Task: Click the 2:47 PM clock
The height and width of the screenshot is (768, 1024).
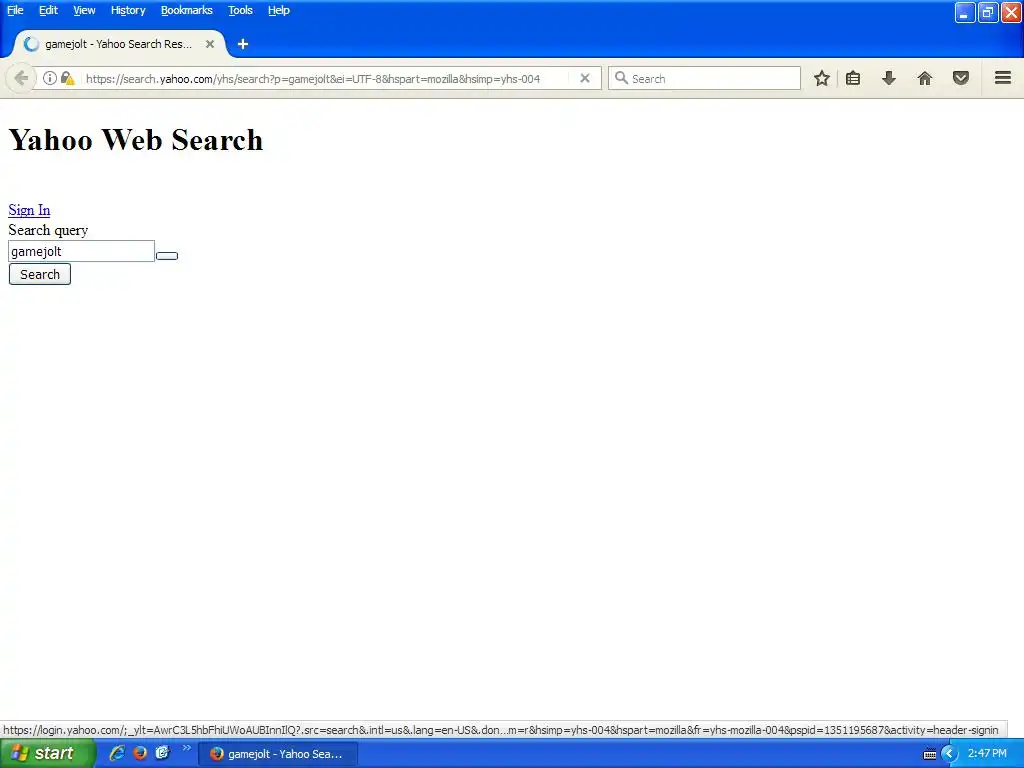Action: (x=987, y=753)
